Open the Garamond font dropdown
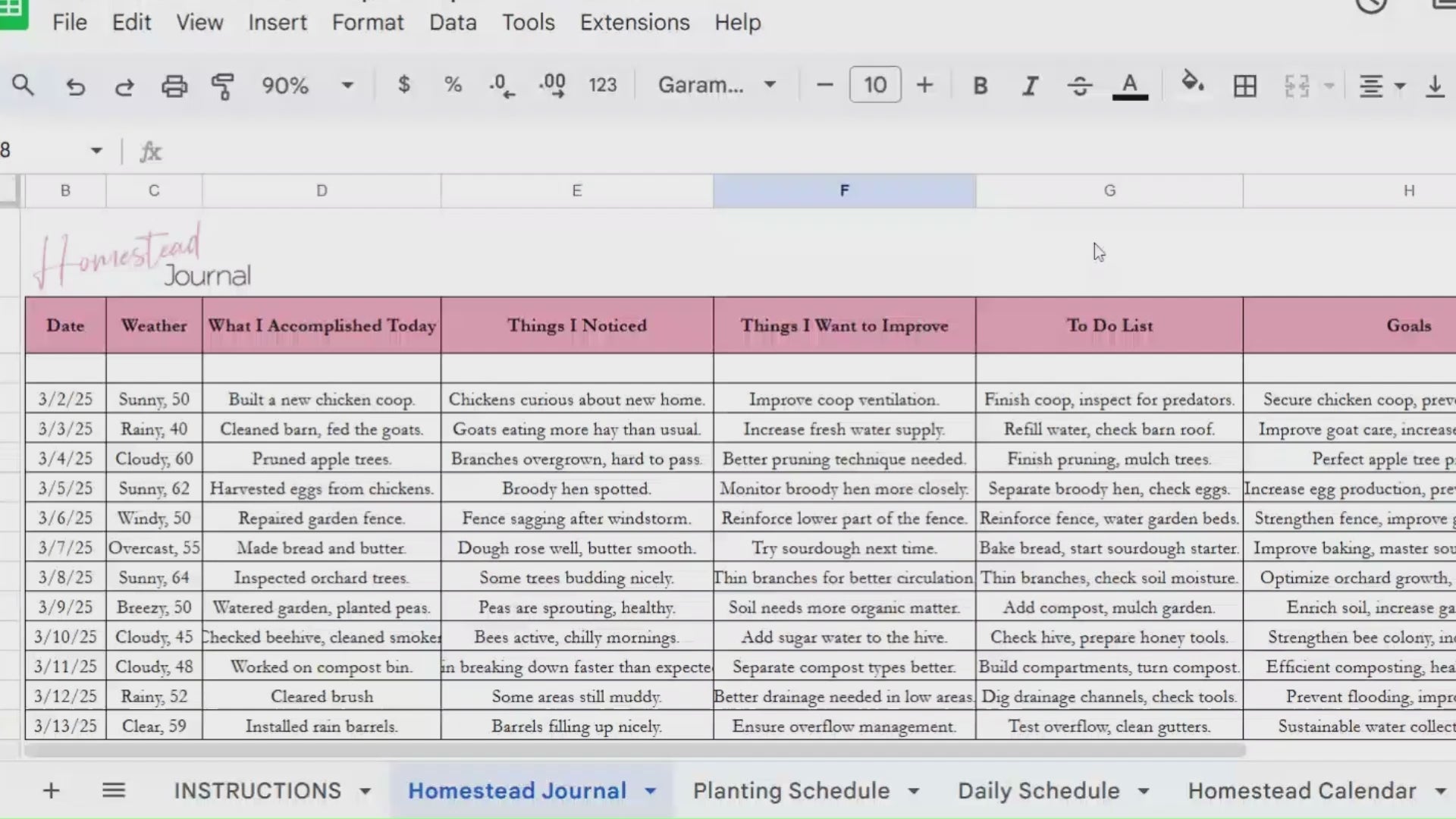The width and height of the screenshot is (1456, 819). 770,85
